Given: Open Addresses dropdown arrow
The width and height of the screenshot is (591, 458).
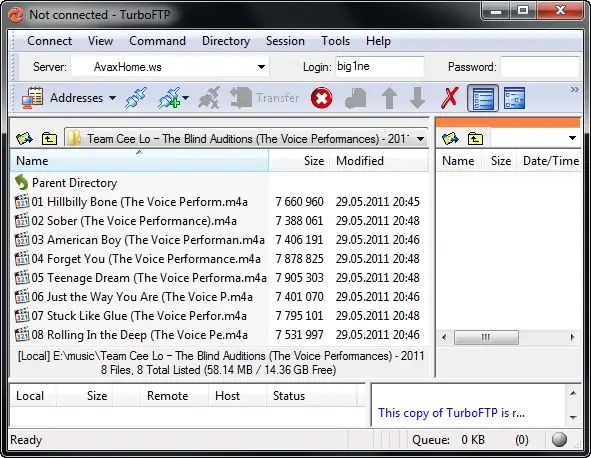Looking at the screenshot, I should coord(112,98).
